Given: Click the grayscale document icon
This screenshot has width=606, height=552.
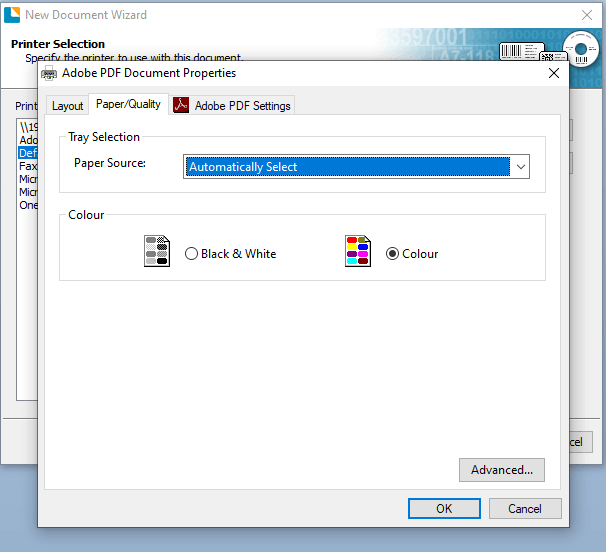Looking at the screenshot, I should [x=157, y=251].
